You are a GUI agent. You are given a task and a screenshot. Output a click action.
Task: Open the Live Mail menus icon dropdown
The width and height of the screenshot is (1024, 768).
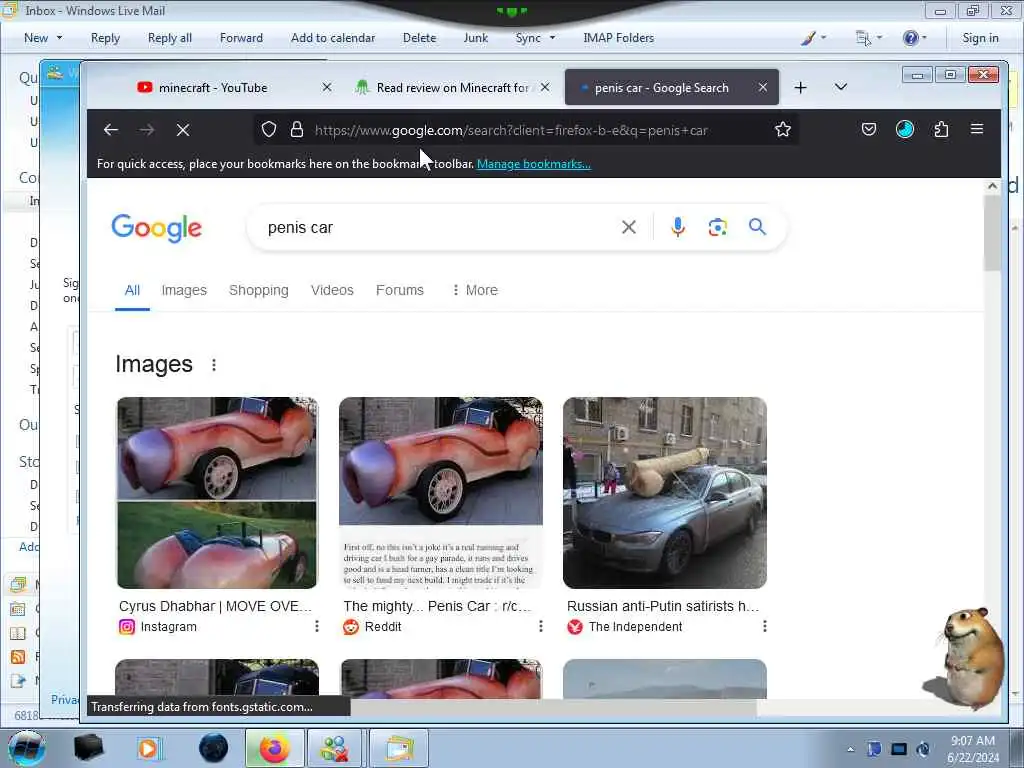click(x=869, y=38)
